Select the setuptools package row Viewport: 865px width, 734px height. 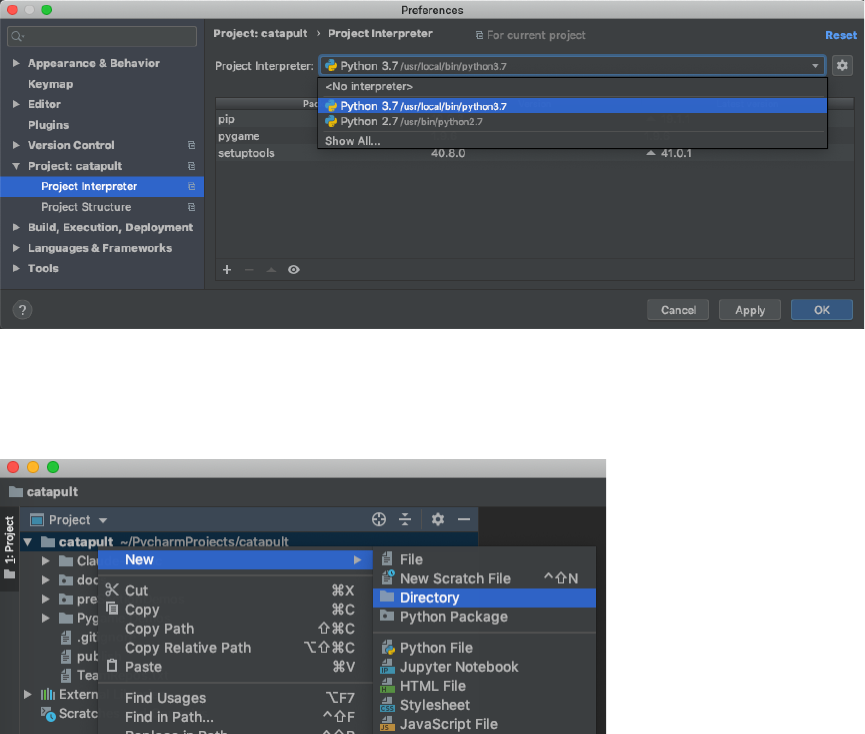pyautogui.click(x=535, y=153)
